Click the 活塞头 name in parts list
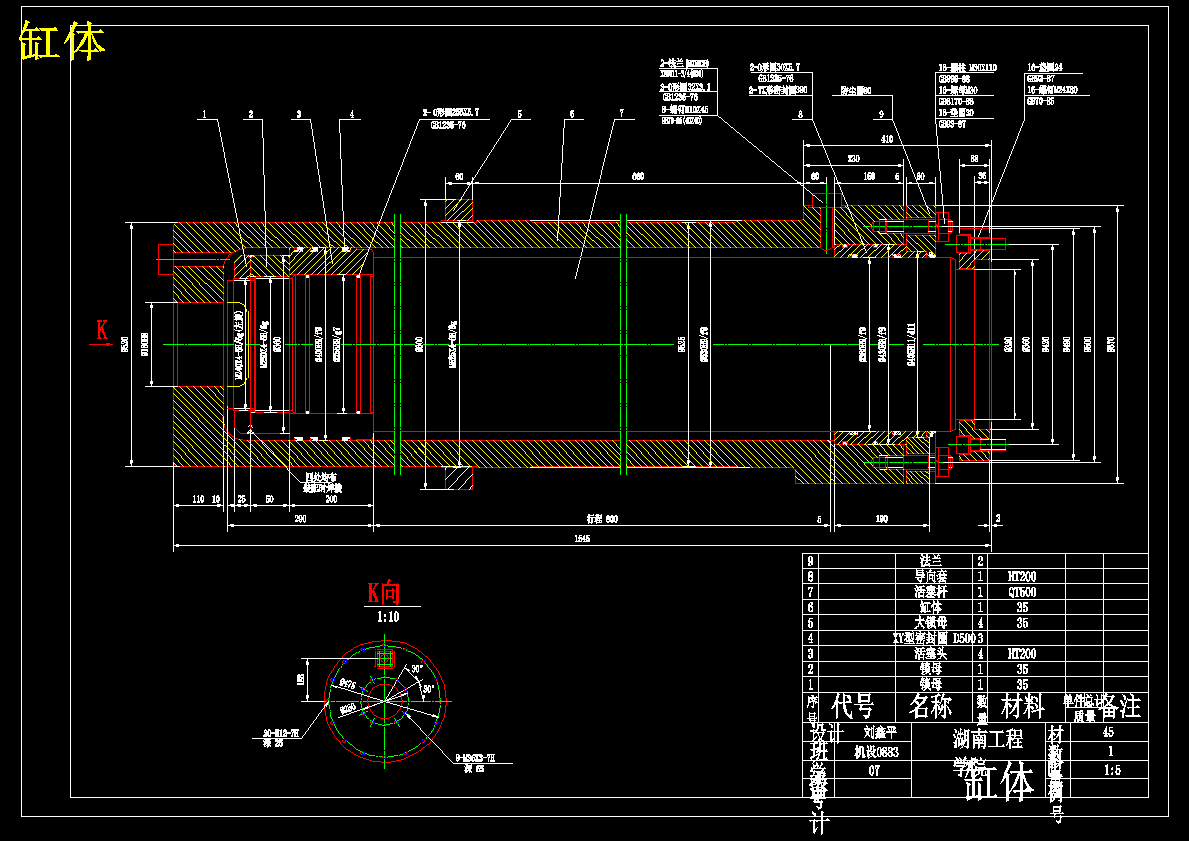1189x841 pixels. coord(930,654)
